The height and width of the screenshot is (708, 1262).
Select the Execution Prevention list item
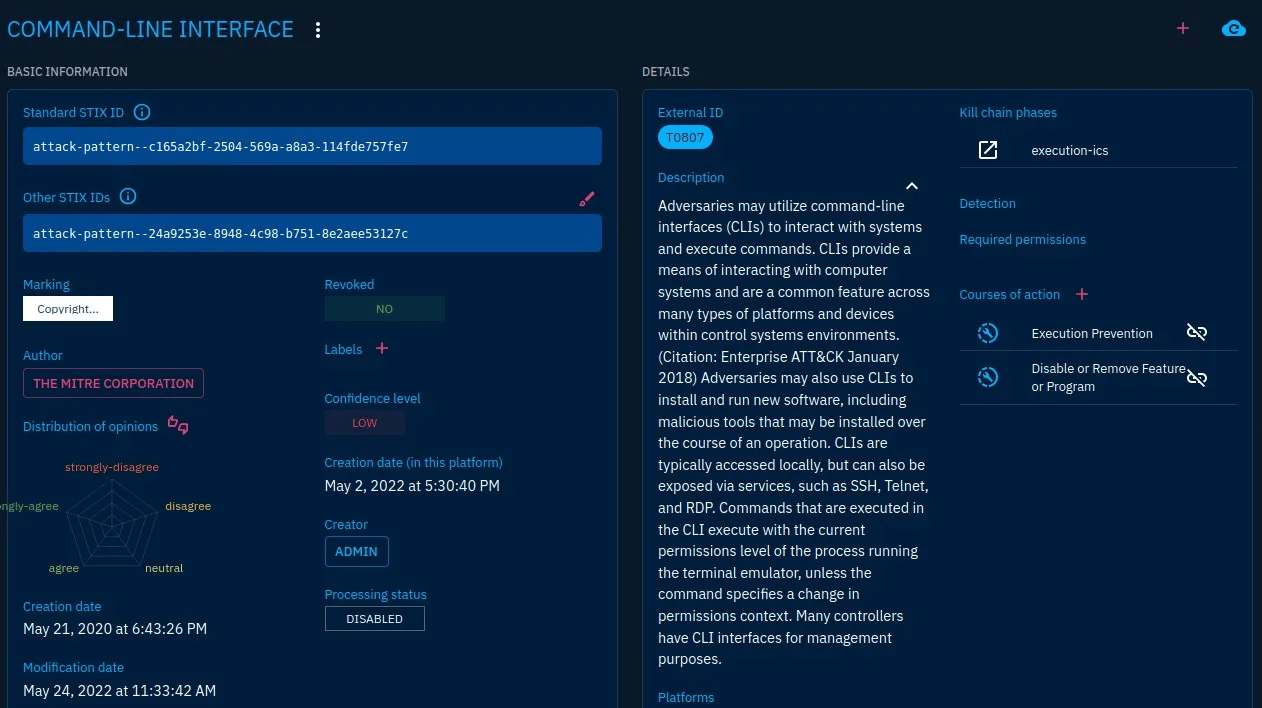1091,334
